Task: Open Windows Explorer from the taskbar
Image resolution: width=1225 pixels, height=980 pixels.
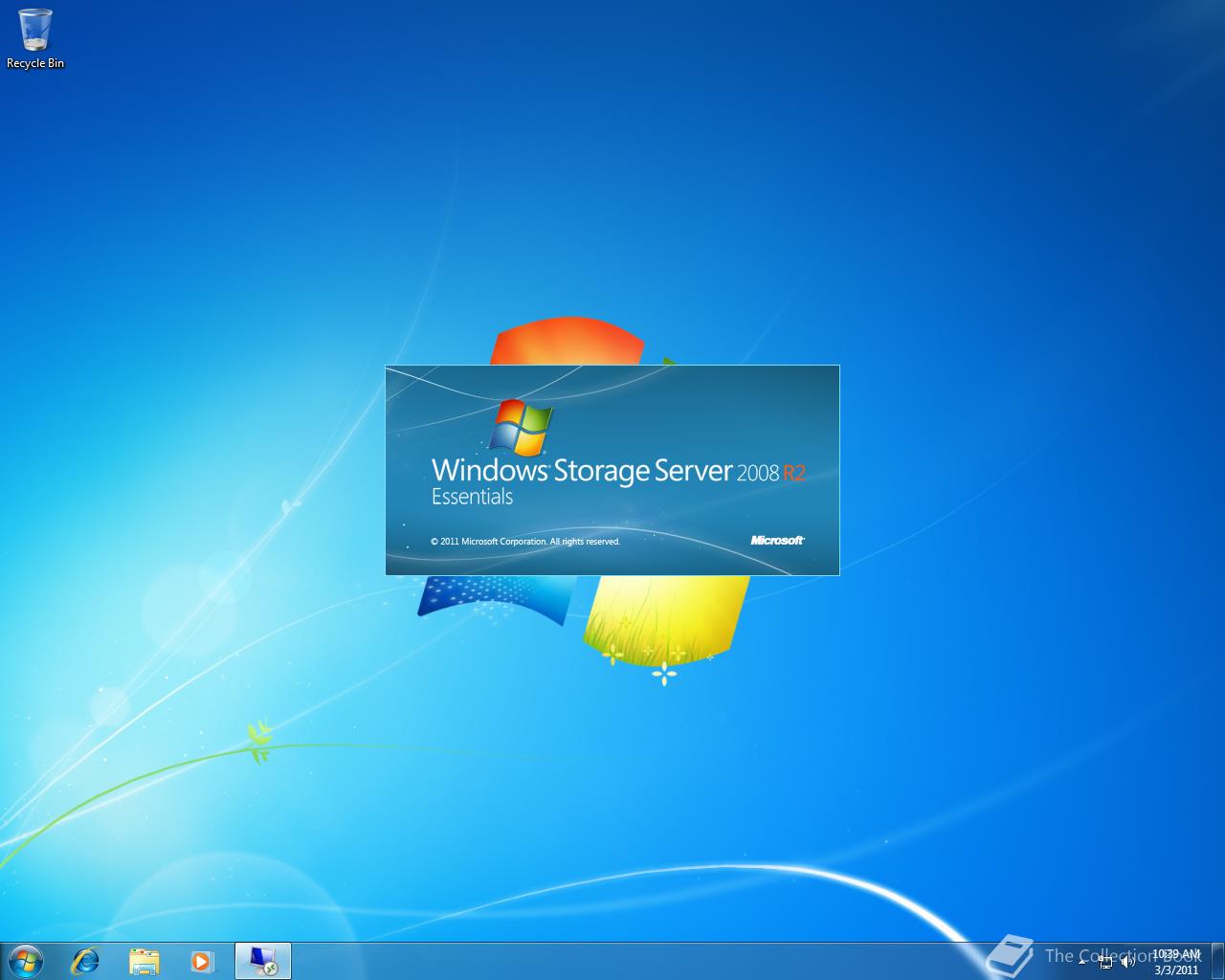Action: (x=145, y=961)
